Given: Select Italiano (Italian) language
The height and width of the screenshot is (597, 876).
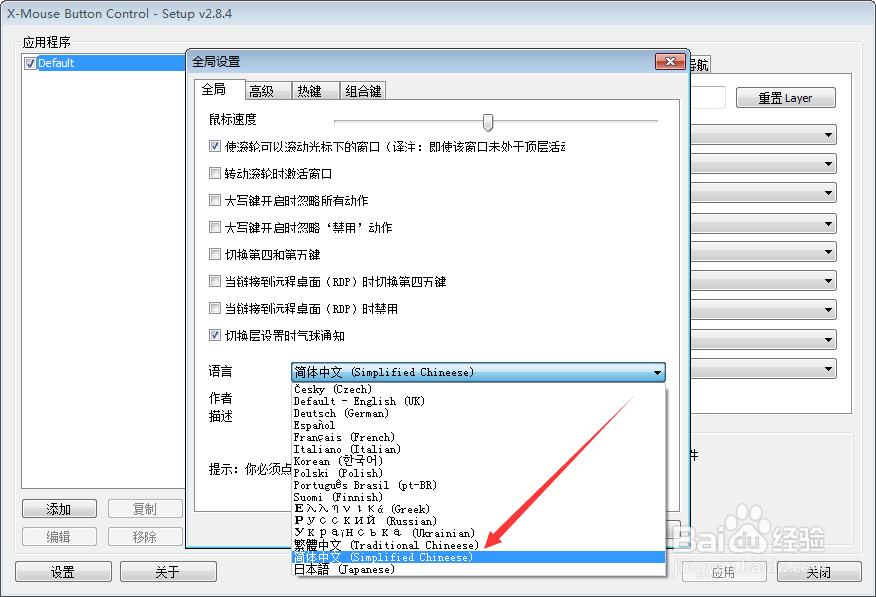Looking at the screenshot, I should (479, 450).
